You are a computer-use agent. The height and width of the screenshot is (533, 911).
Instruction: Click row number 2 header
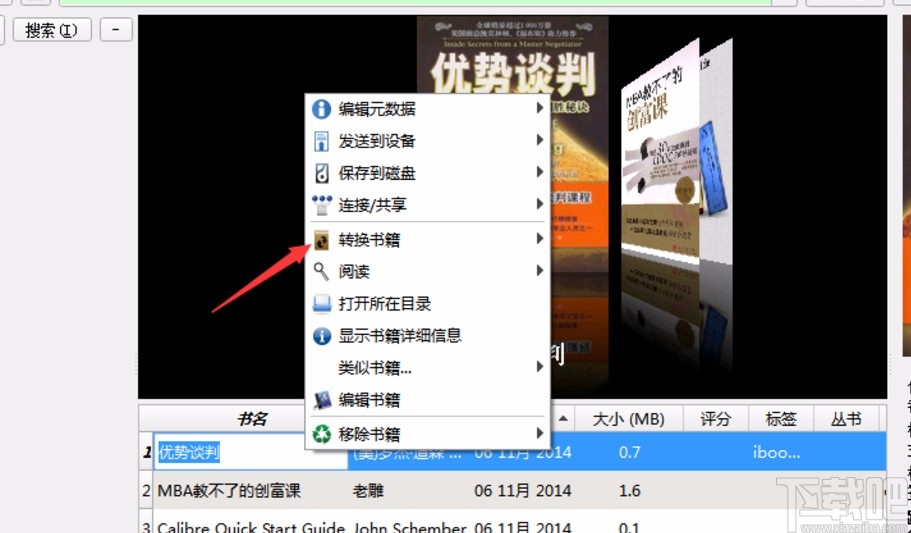coord(146,490)
